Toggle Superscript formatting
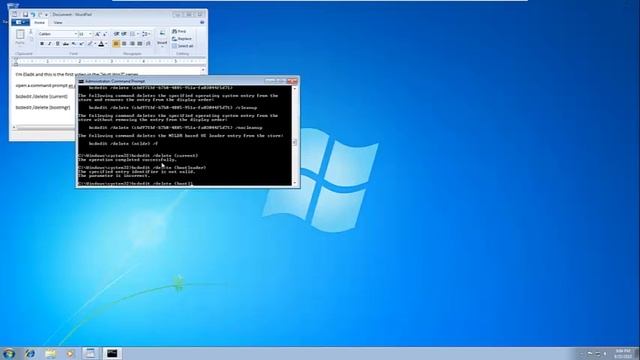The width and height of the screenshot is (640, 360). (82, 43)
